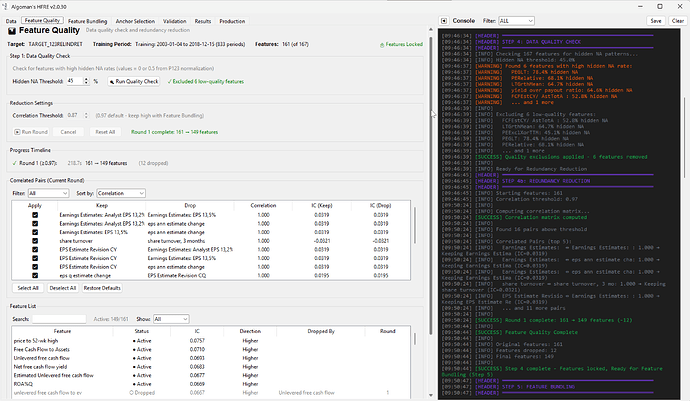The height and width of the screenshot is (401, 690).
Task: Click the TARGET_123RELINDRET target value
Action: coord(55,44)
